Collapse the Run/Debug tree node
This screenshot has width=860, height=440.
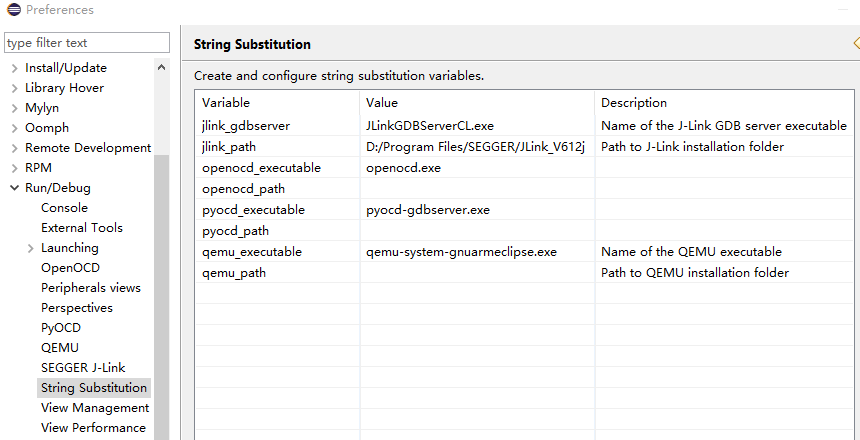point(14,188)
